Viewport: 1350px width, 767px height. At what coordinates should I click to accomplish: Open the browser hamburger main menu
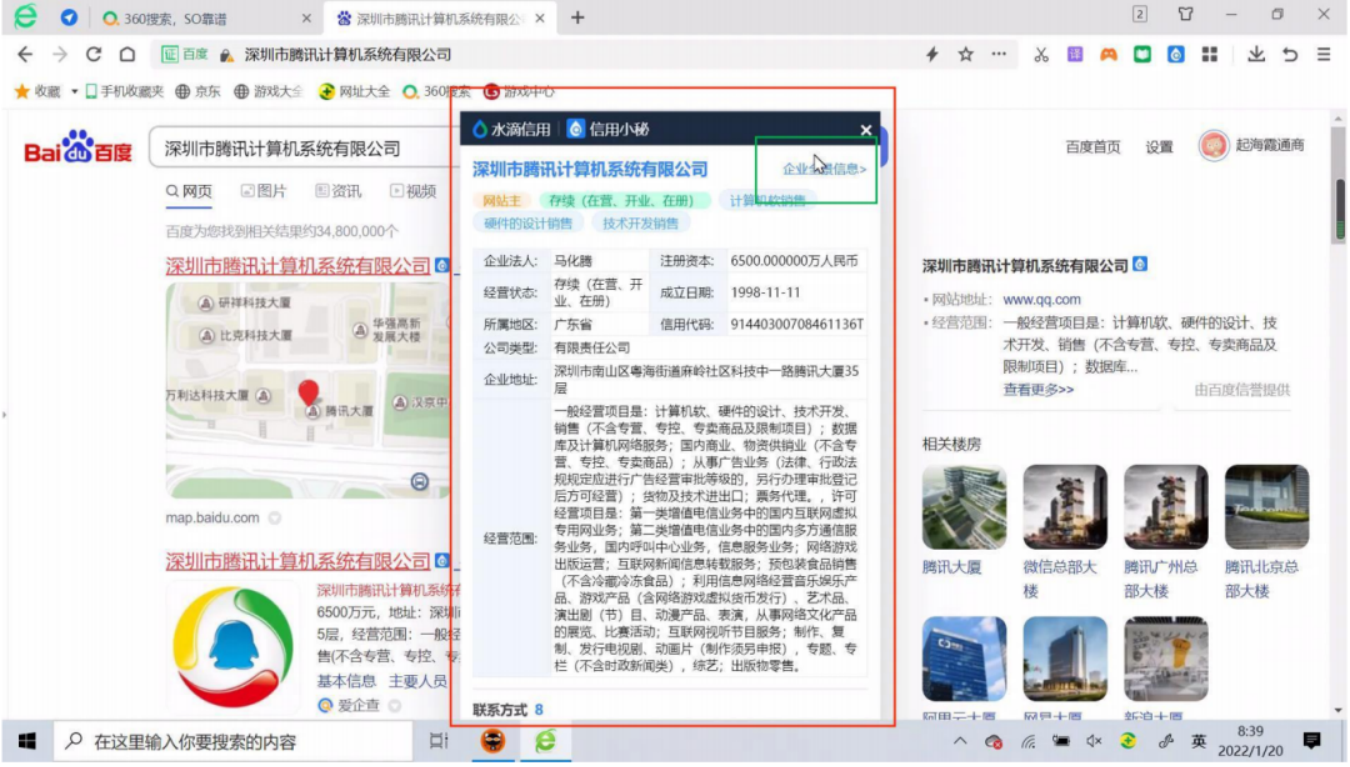coord(1324,55)
